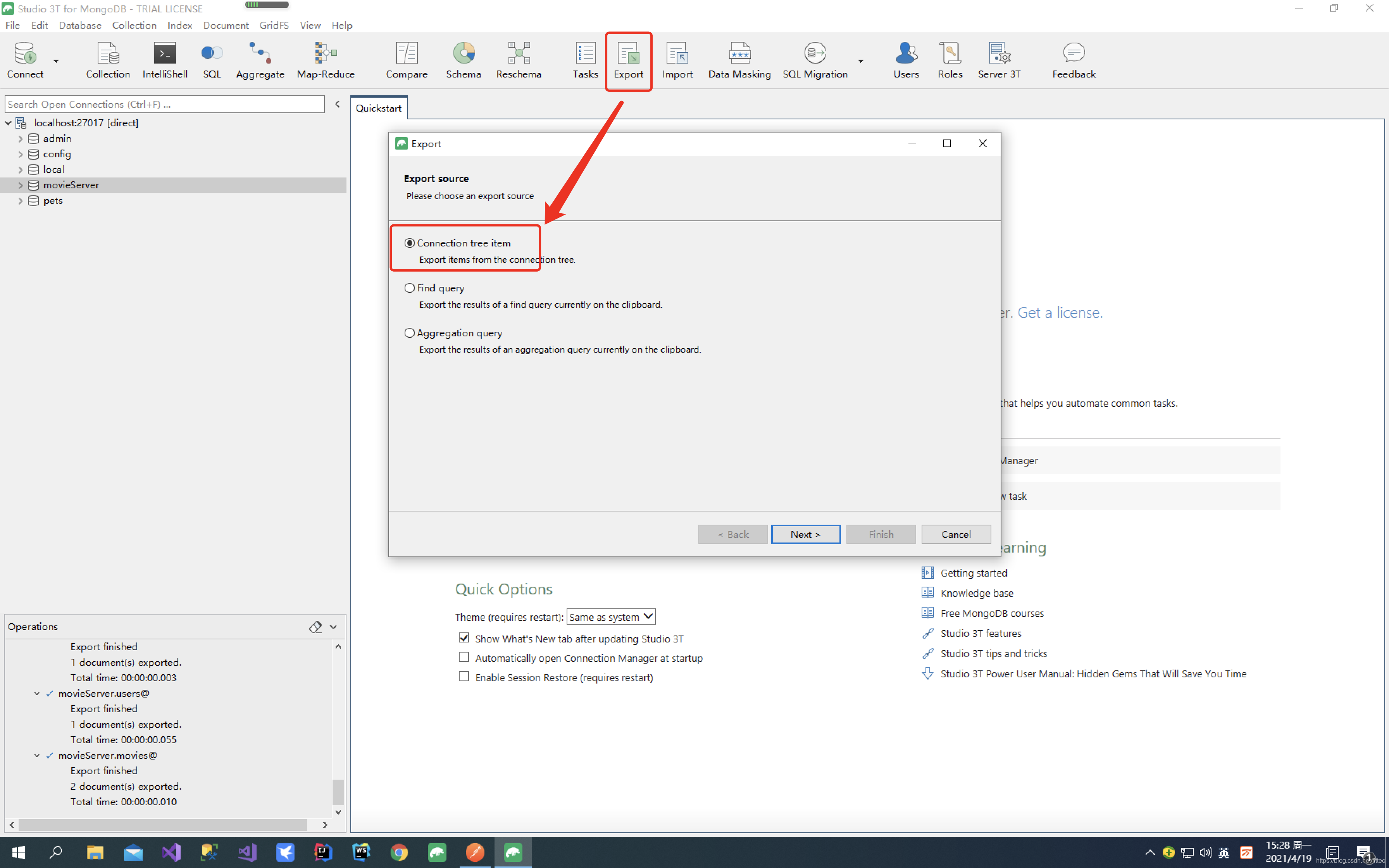This screenshot has height=868, width=1389.
Task: Click the Compare toolbar icon
Action: pyautogui.click(x=407, y=60)
